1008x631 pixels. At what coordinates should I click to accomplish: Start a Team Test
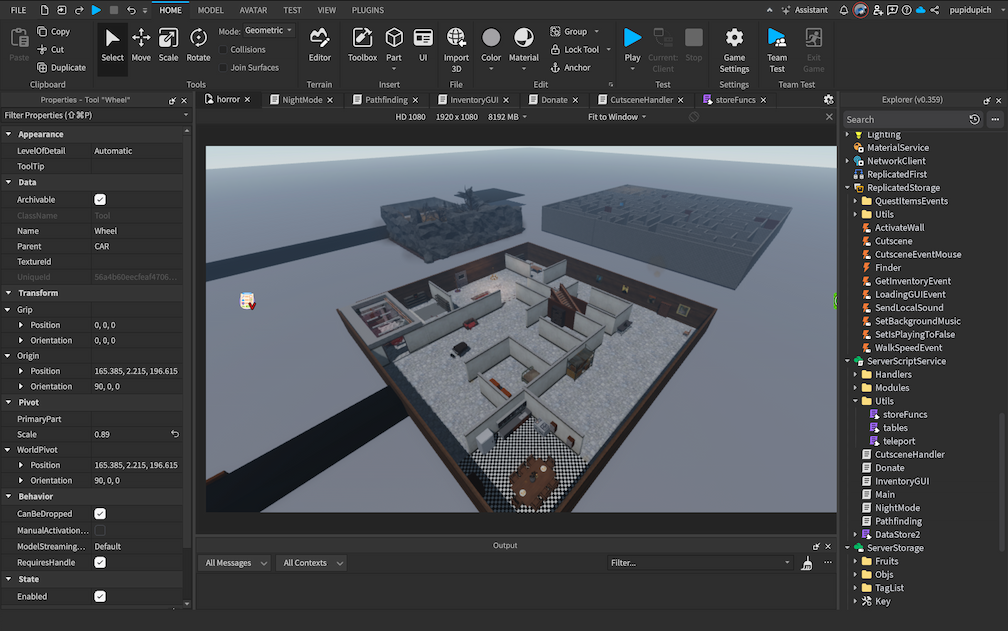[x=777, y=50]
